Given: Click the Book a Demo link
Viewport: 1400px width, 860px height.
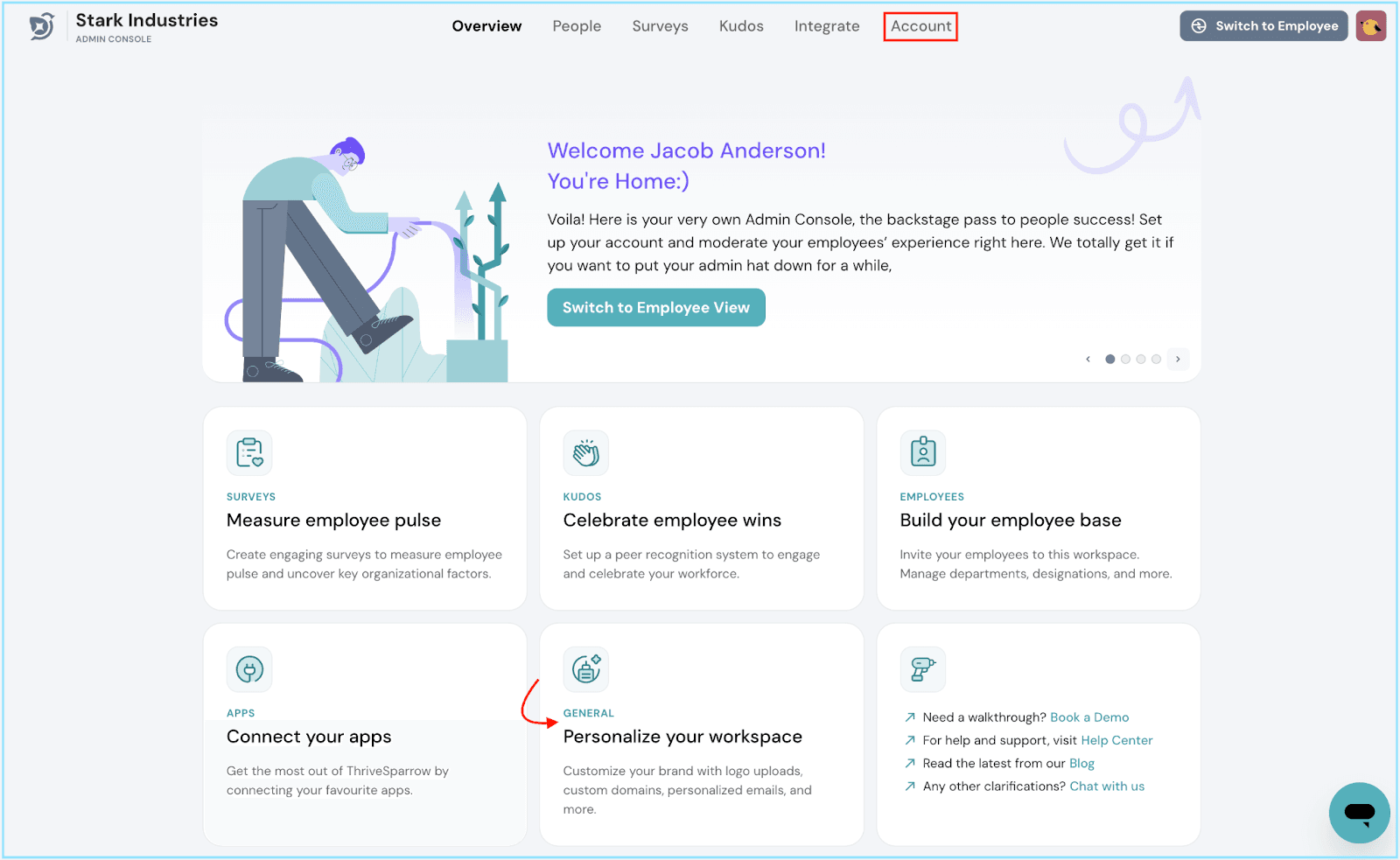Looking at the screenshot, I should pos(1089,717).
